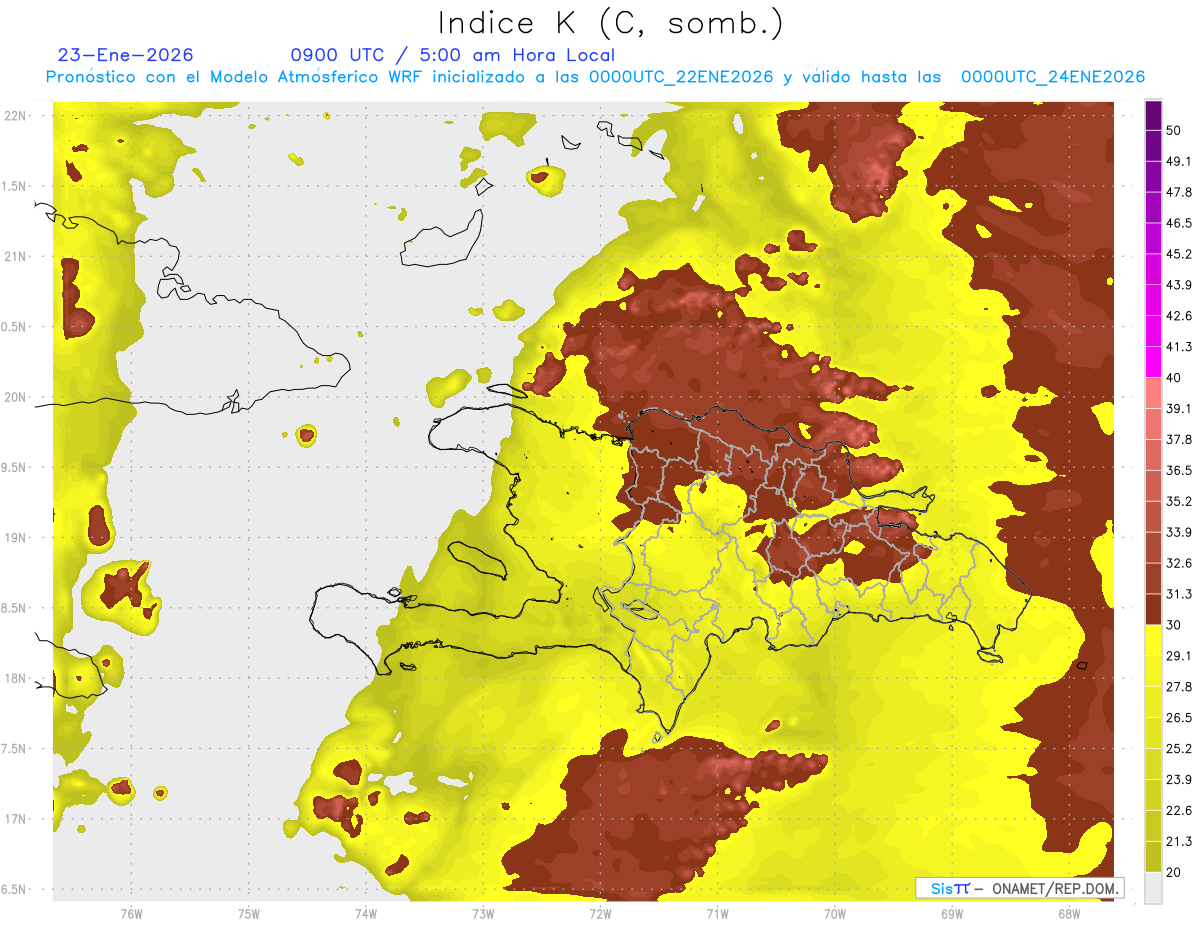
Task: Click the WRF model forecast description line
Action: coord(594,77)
